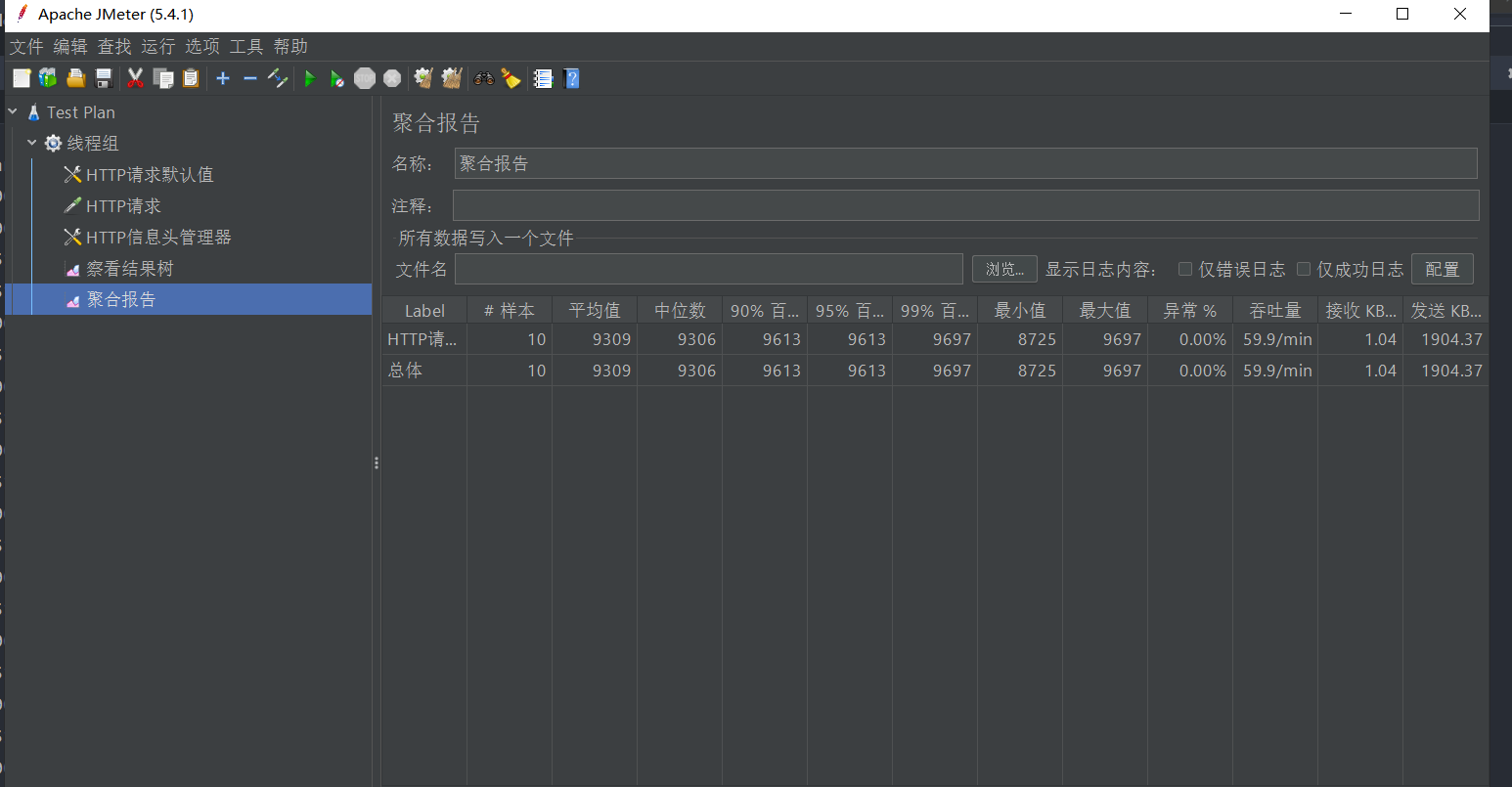Image resolution: width=1512 pixels, height=787 pixels.
Task: Click Start no pauses icon
Action: (x=336, y=78)
